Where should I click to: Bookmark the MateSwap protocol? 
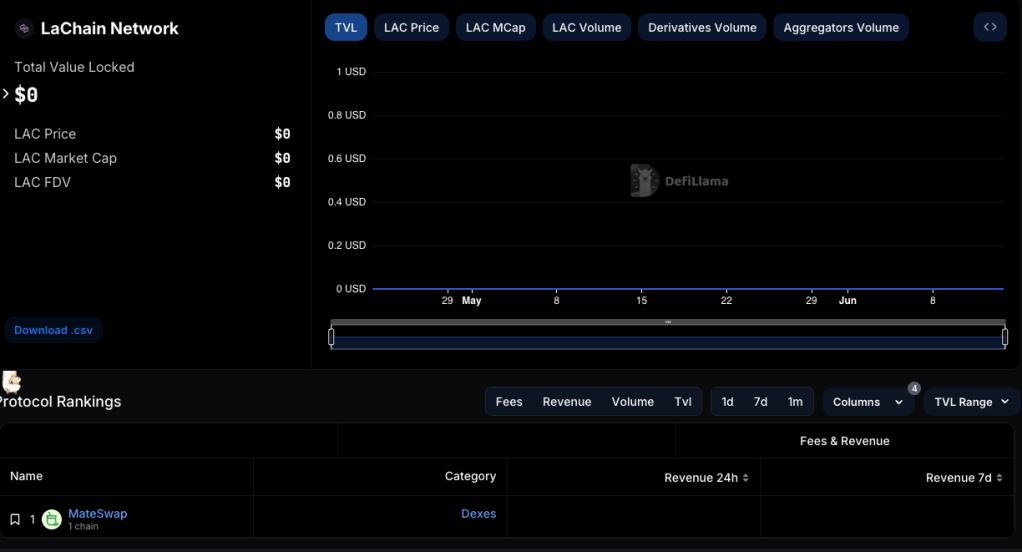(15, 519)
